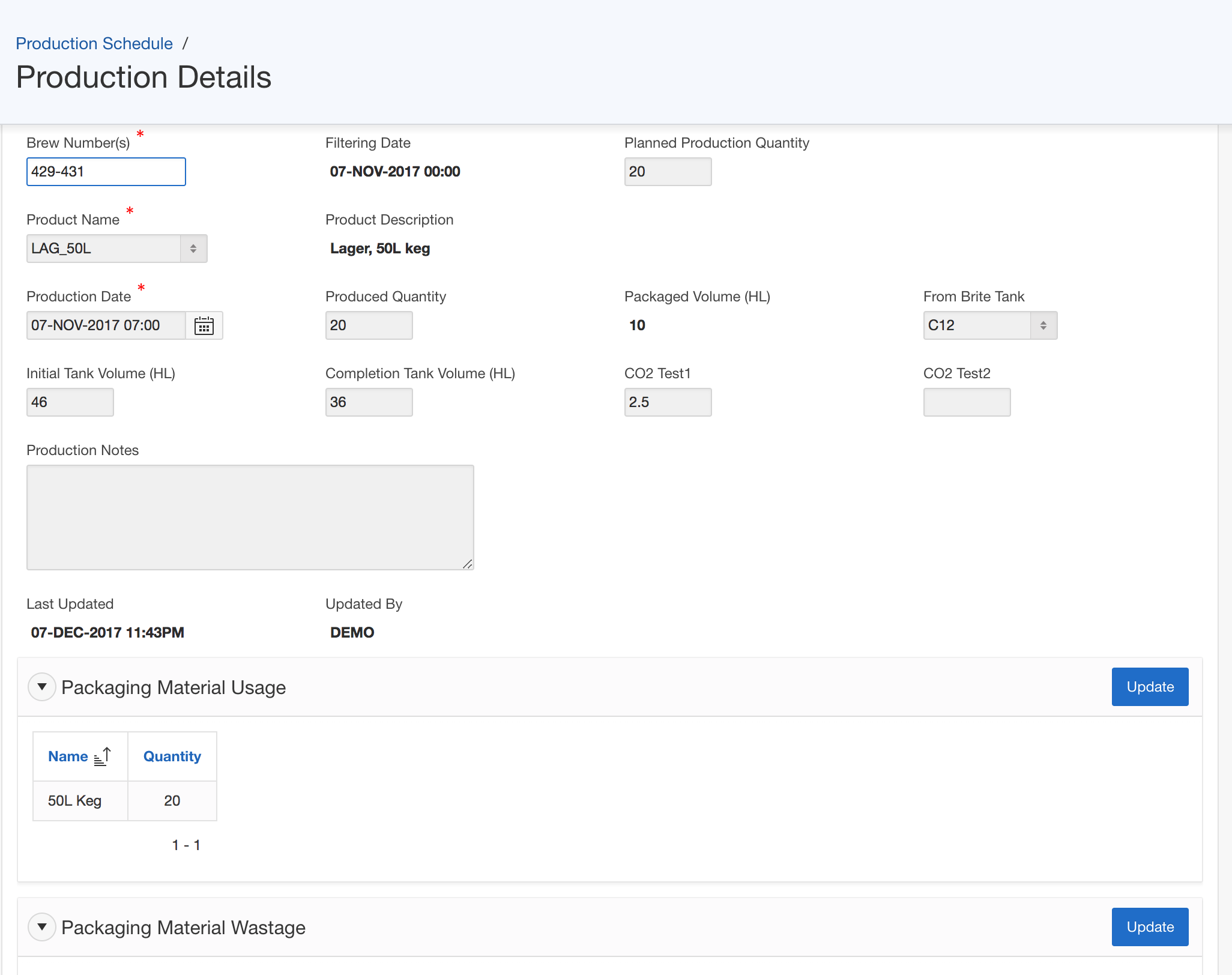
Task: Focus the Brew Number(s) field
Action: click(x=106, y=172)
